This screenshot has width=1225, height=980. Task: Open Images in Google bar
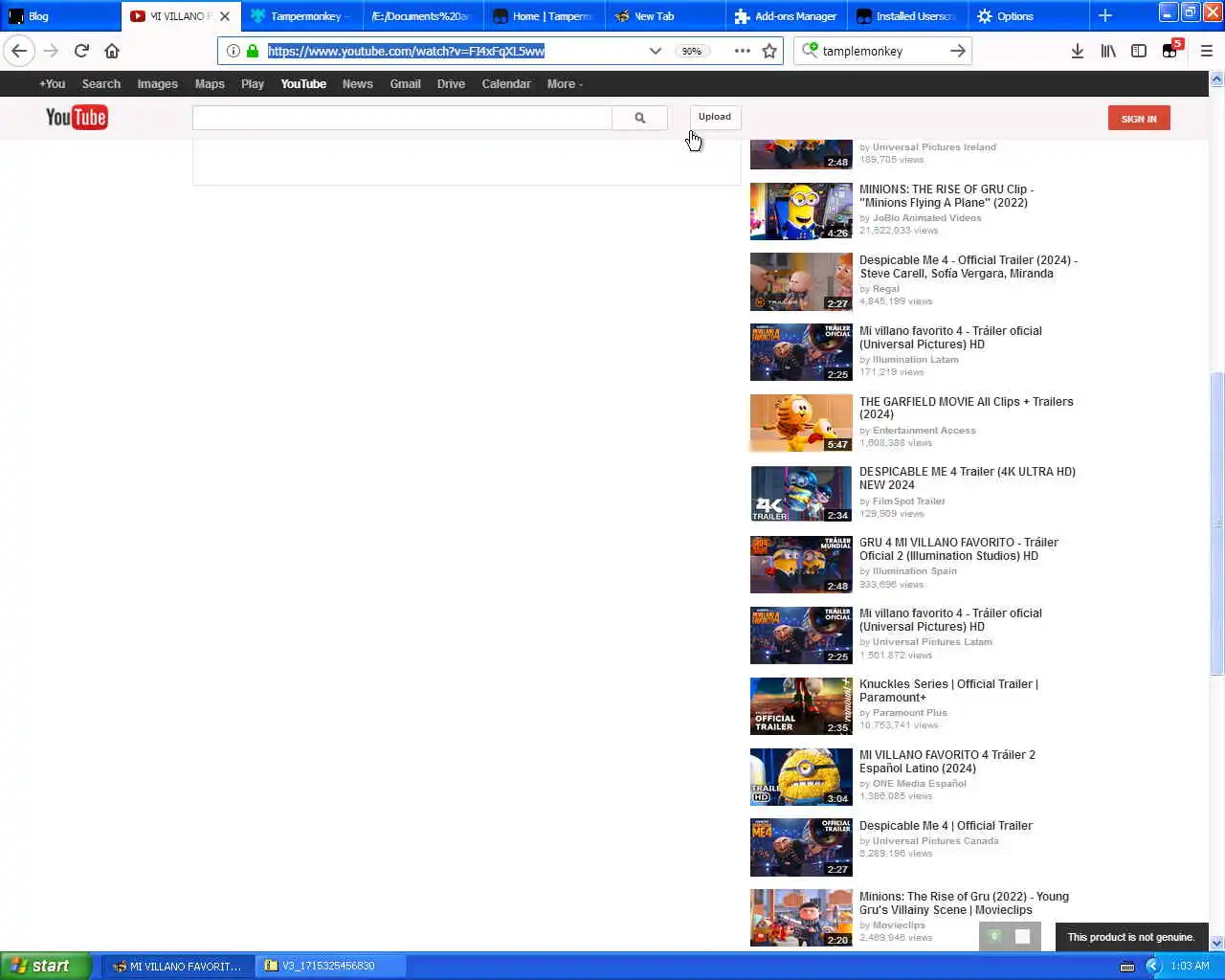tap(157, 84)
